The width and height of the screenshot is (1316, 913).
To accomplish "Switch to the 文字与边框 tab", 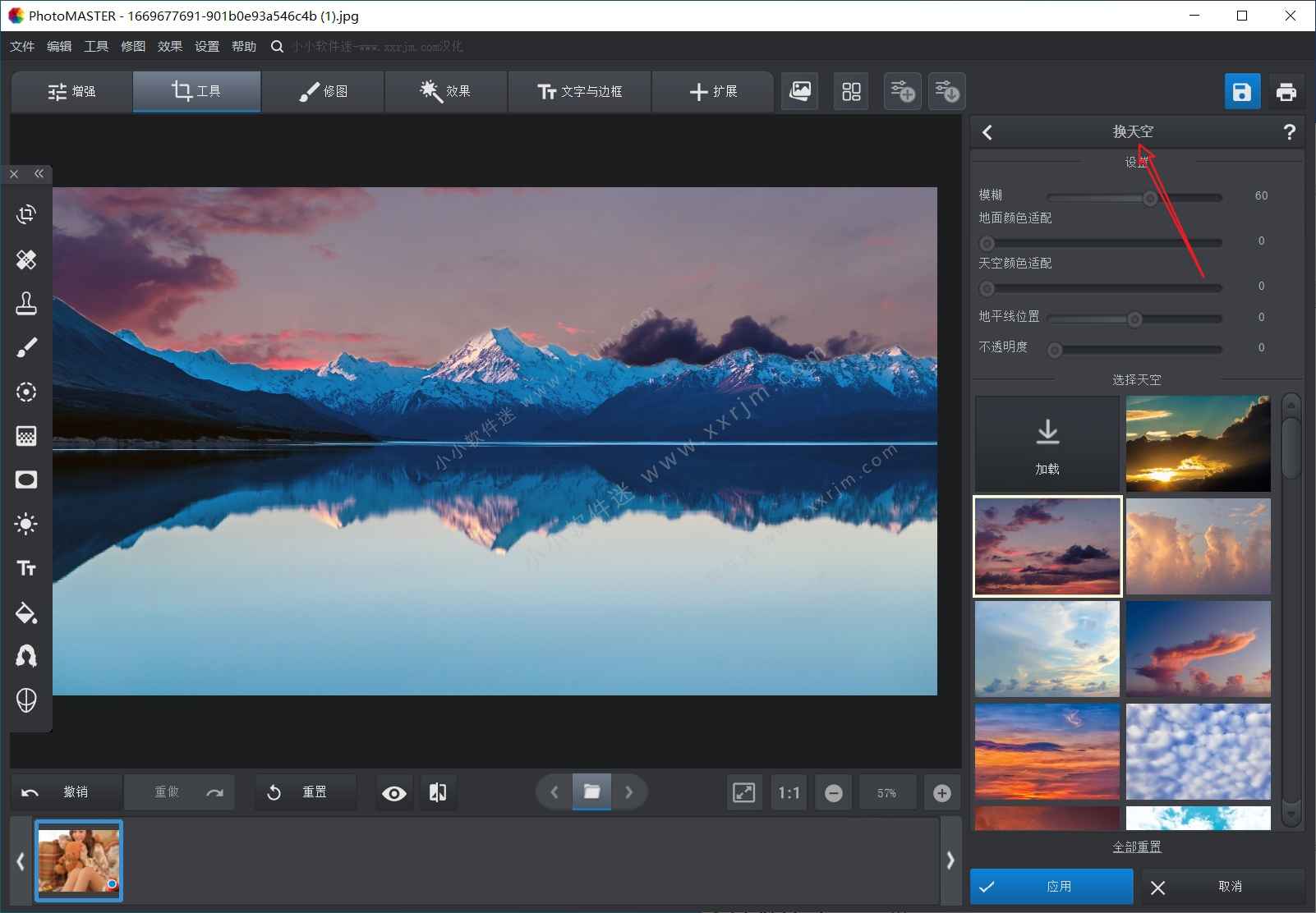I will 580,91.
